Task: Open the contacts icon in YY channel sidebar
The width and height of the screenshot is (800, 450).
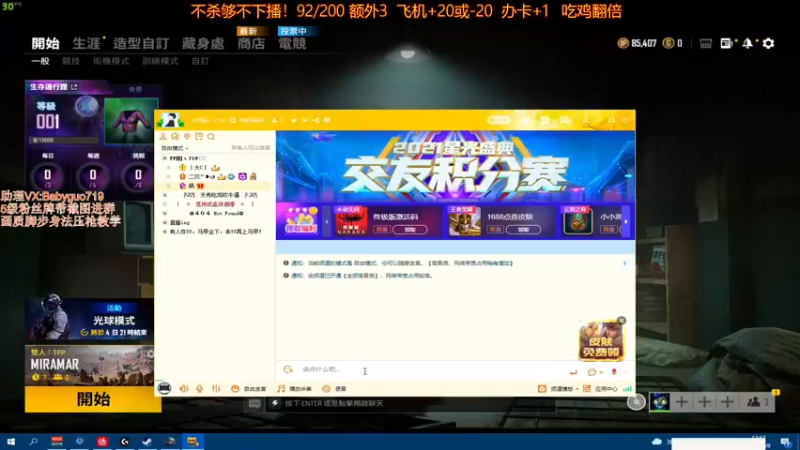Action: tap(163, 137)
